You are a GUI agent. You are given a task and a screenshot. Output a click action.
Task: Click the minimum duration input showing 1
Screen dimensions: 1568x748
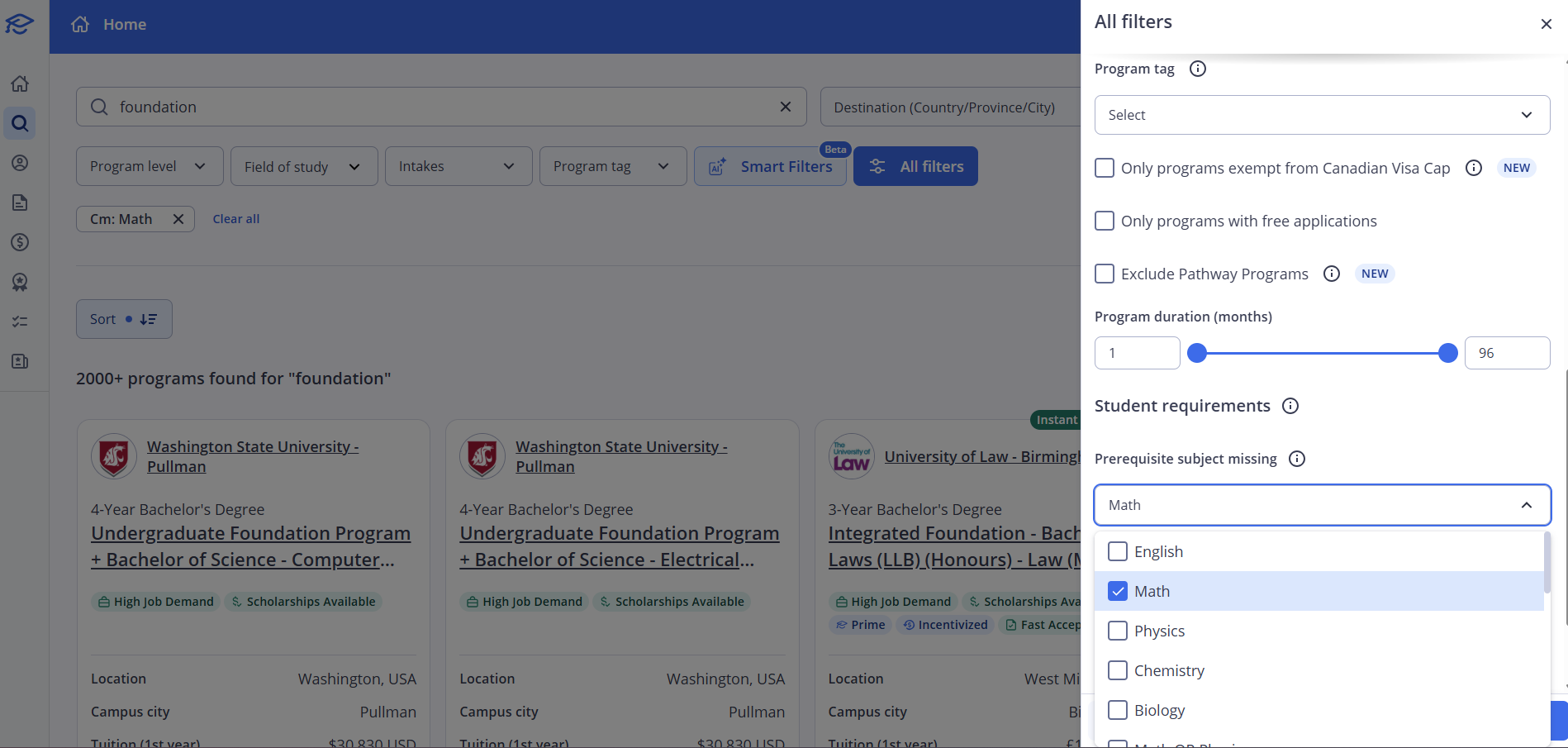pos(1138,353)
